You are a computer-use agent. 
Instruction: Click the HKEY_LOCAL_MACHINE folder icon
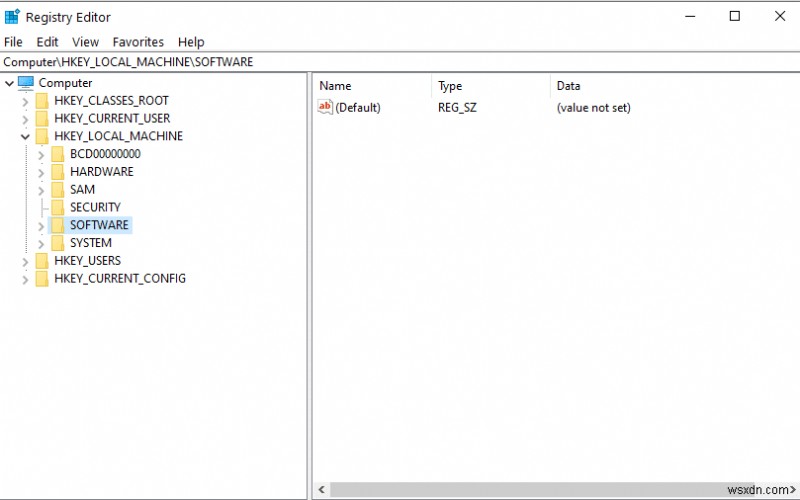coord(42,137)
